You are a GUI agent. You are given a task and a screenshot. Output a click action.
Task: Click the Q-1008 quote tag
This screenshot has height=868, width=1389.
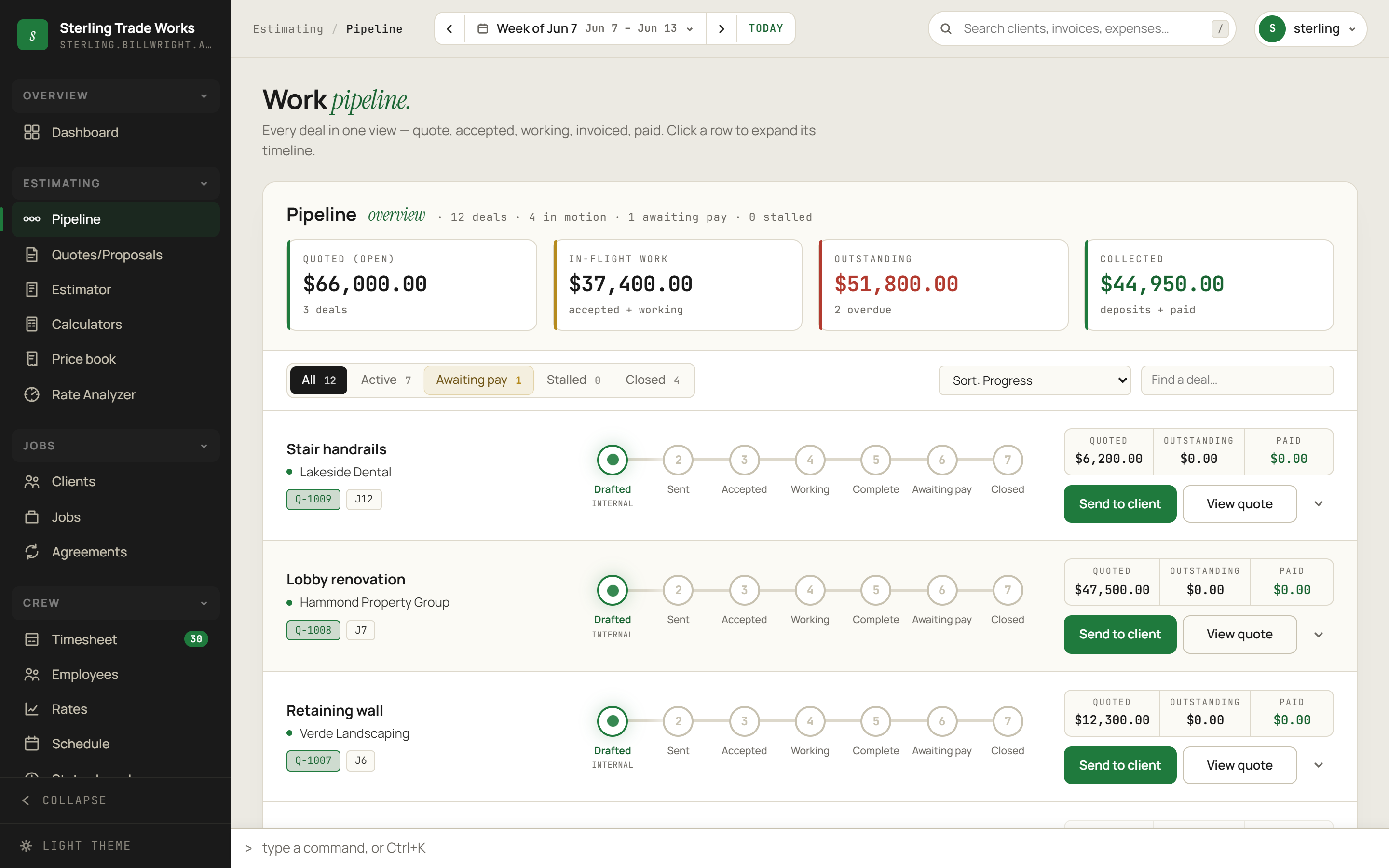(x=313, y=630)
